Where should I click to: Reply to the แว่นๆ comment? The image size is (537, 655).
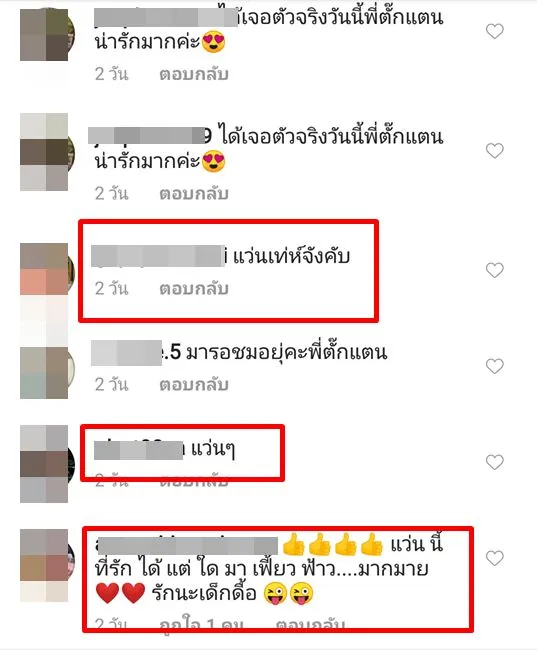point(194,481)
